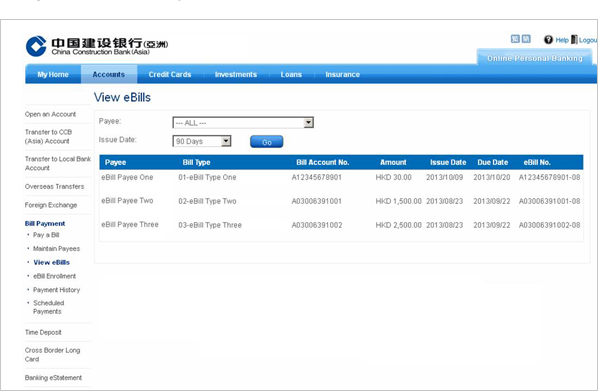Select the eBill Payee Two row
The image size is (598, 391).
click(341, 201)
